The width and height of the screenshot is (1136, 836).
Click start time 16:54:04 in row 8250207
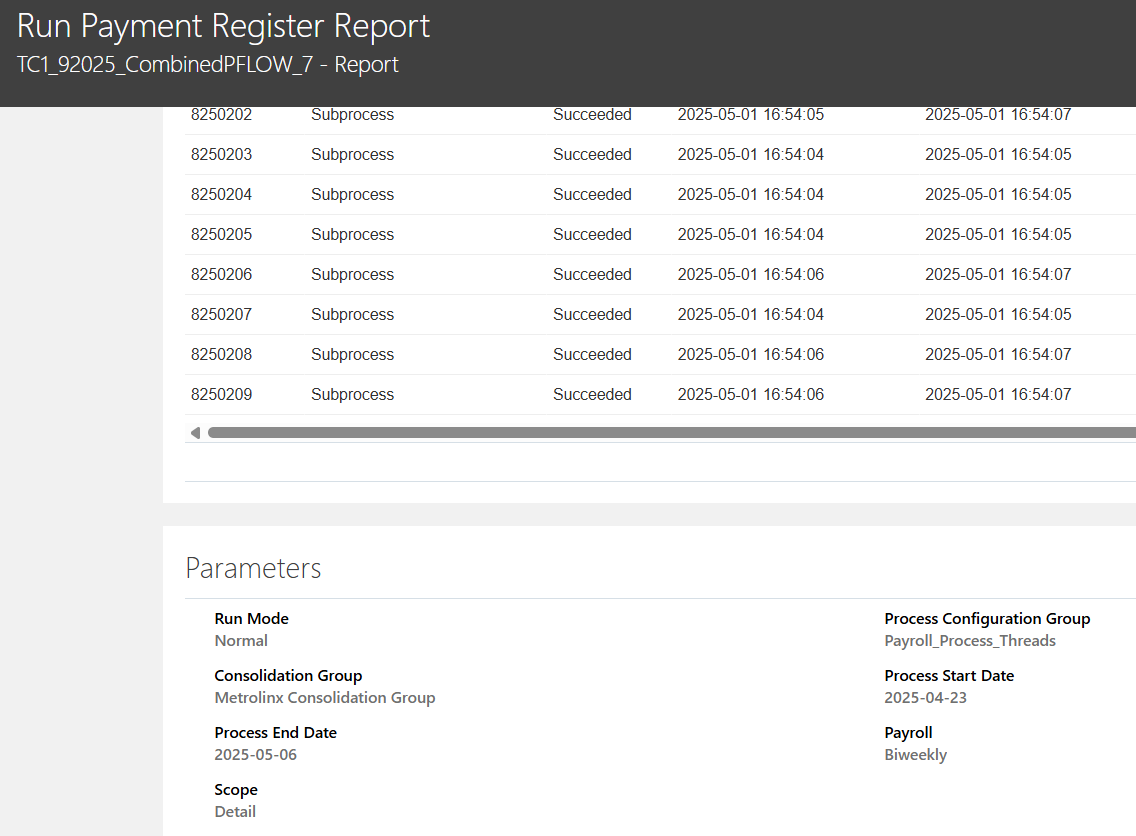point(751,314)
